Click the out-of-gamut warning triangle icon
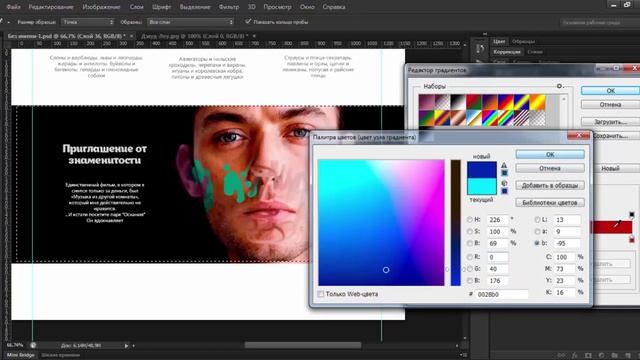 point(504,165)
